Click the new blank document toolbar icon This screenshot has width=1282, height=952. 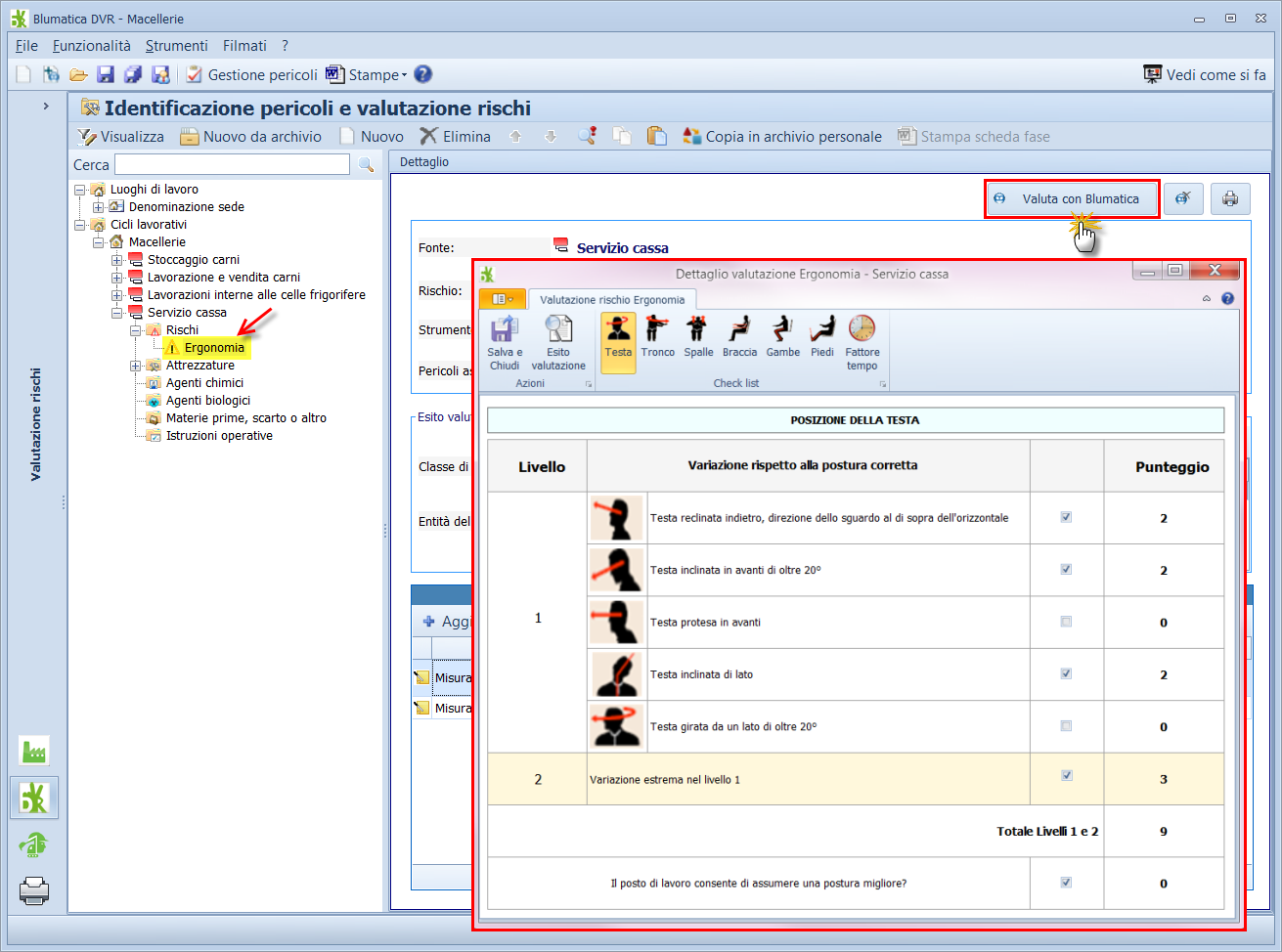pos(23,74)
